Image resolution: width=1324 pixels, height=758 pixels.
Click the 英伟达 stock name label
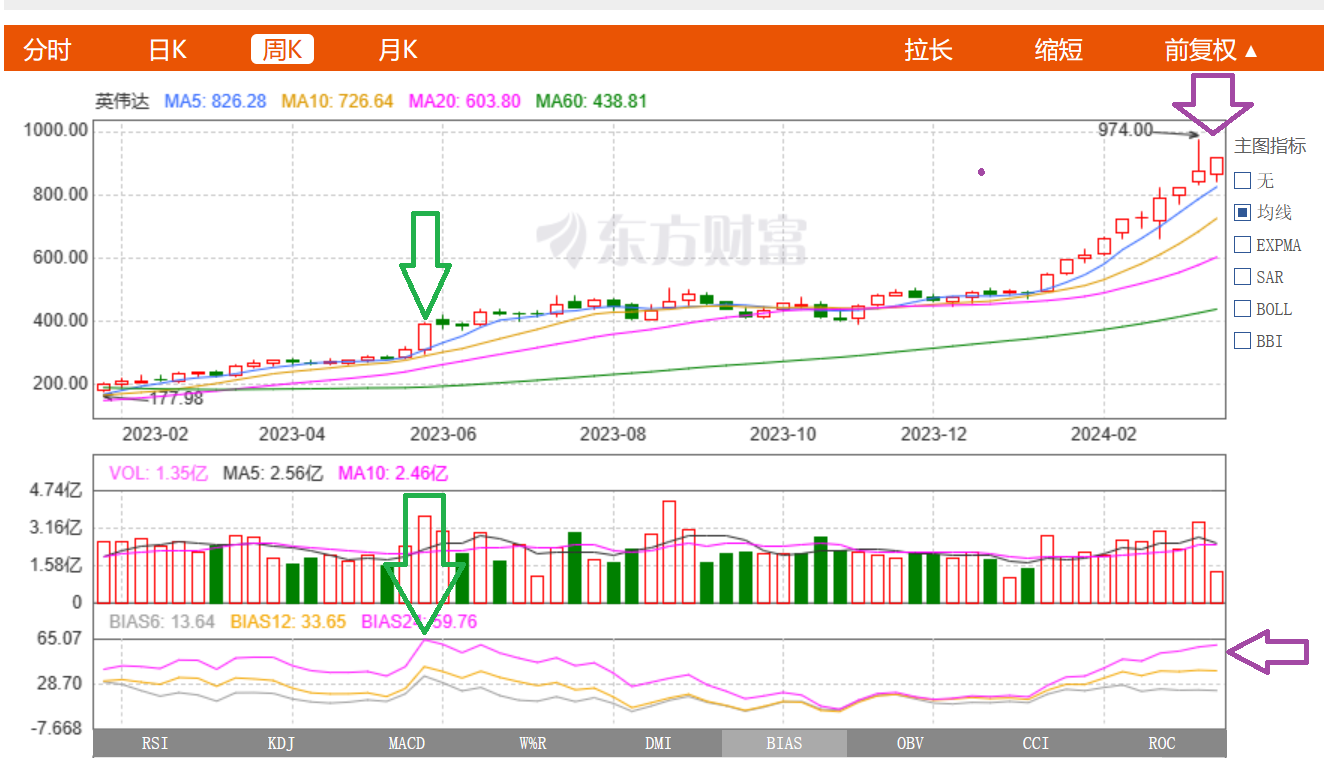click(122, 101)
